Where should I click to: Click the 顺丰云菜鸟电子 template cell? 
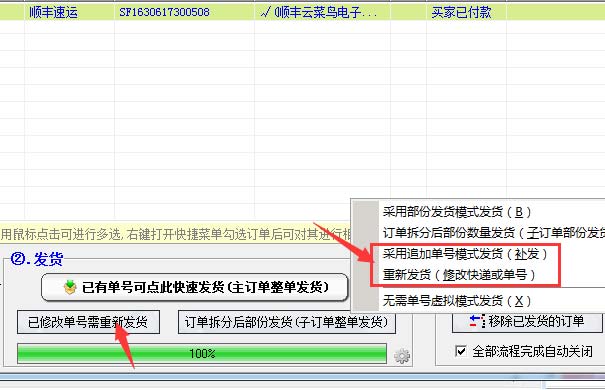[322, 12]
